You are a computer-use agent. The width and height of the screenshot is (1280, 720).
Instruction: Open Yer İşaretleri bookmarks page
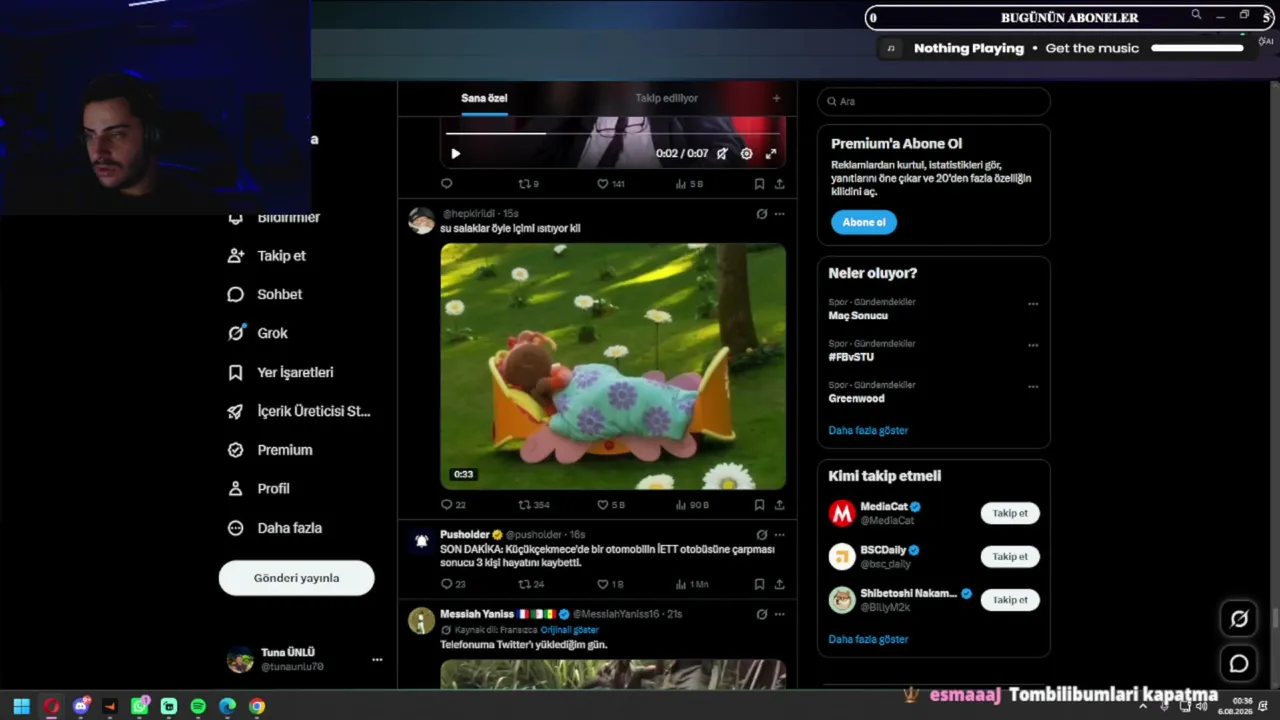(281, 372)
